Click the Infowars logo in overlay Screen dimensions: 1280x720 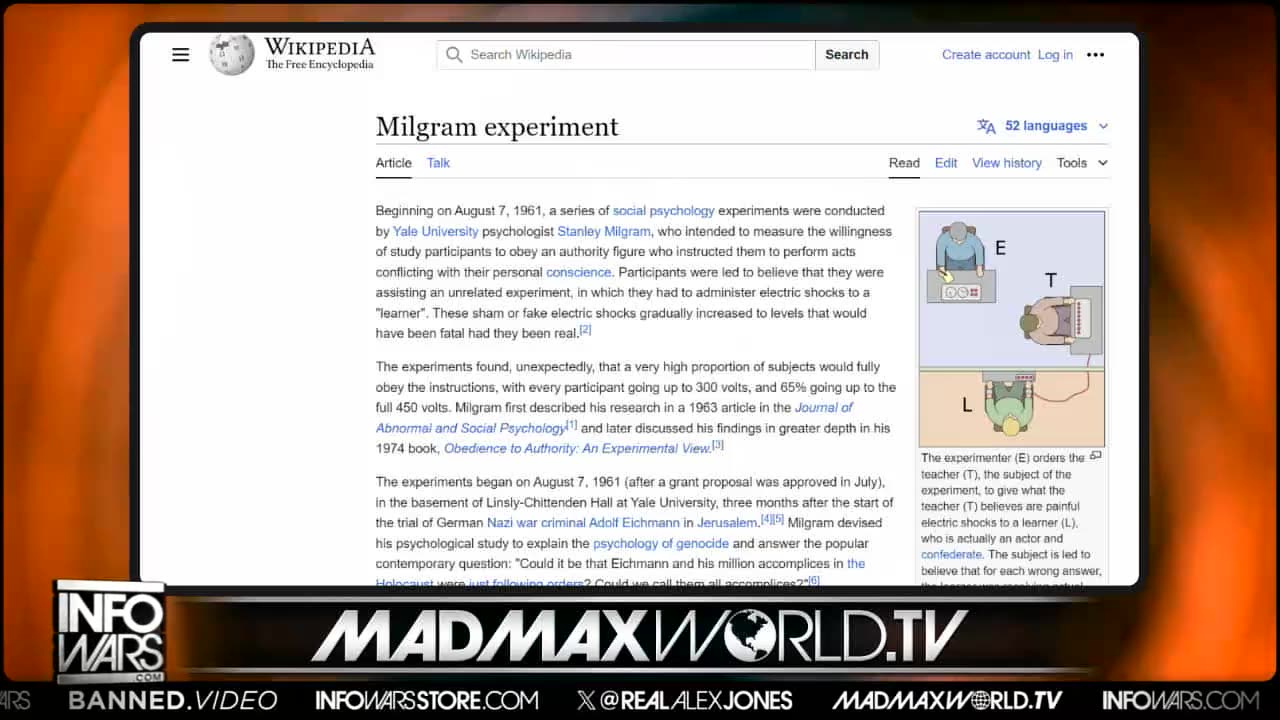click(x=110, y=631)
